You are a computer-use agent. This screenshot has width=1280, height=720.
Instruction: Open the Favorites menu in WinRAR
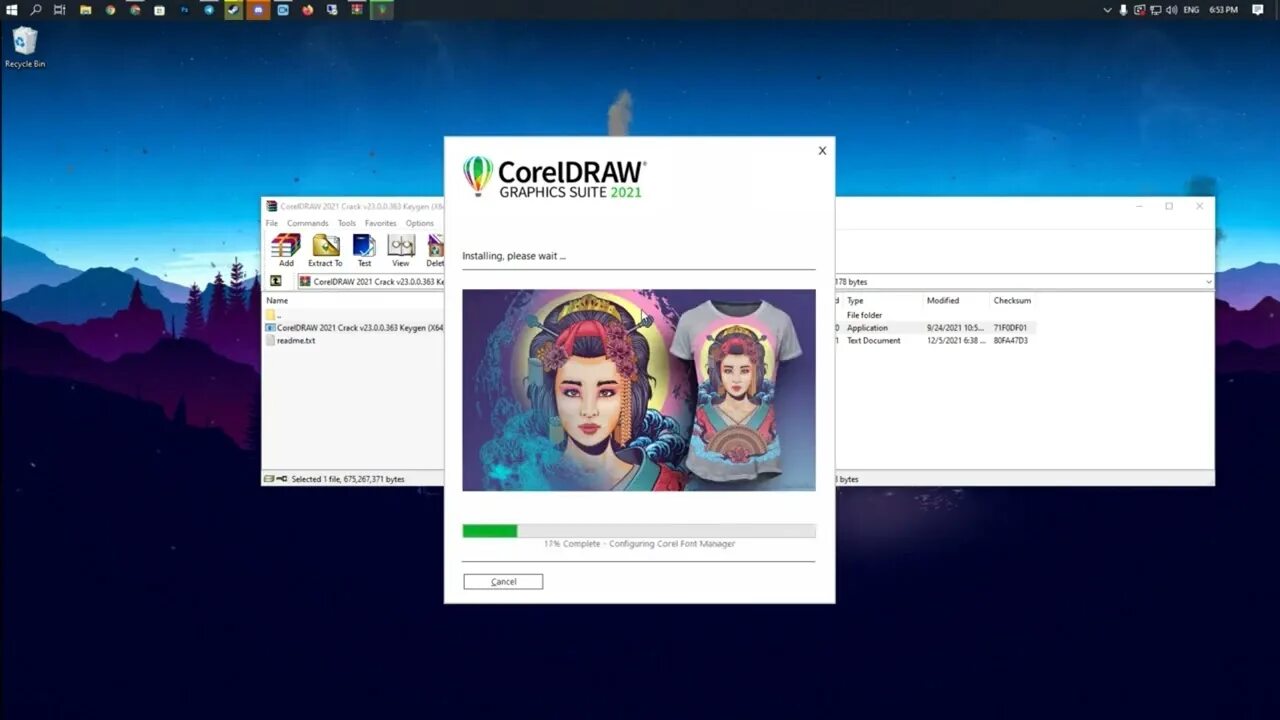(x=380, y=223)
